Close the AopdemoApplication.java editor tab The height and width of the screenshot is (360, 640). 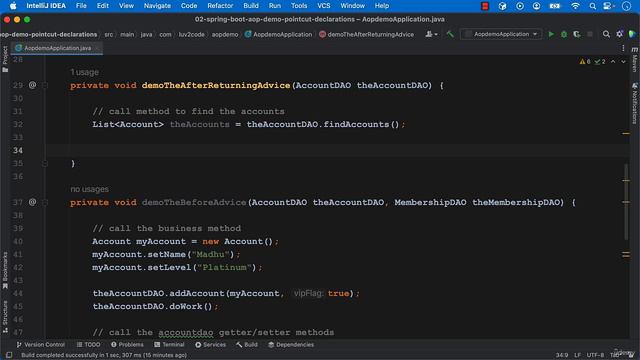pyautogui.click(x=97, y=48)
